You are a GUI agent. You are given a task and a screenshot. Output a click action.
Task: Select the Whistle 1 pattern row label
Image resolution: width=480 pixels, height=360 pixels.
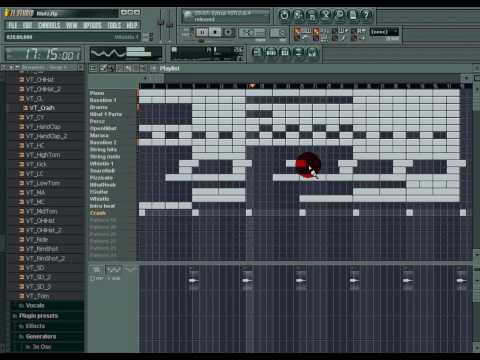tap(102, 163)
